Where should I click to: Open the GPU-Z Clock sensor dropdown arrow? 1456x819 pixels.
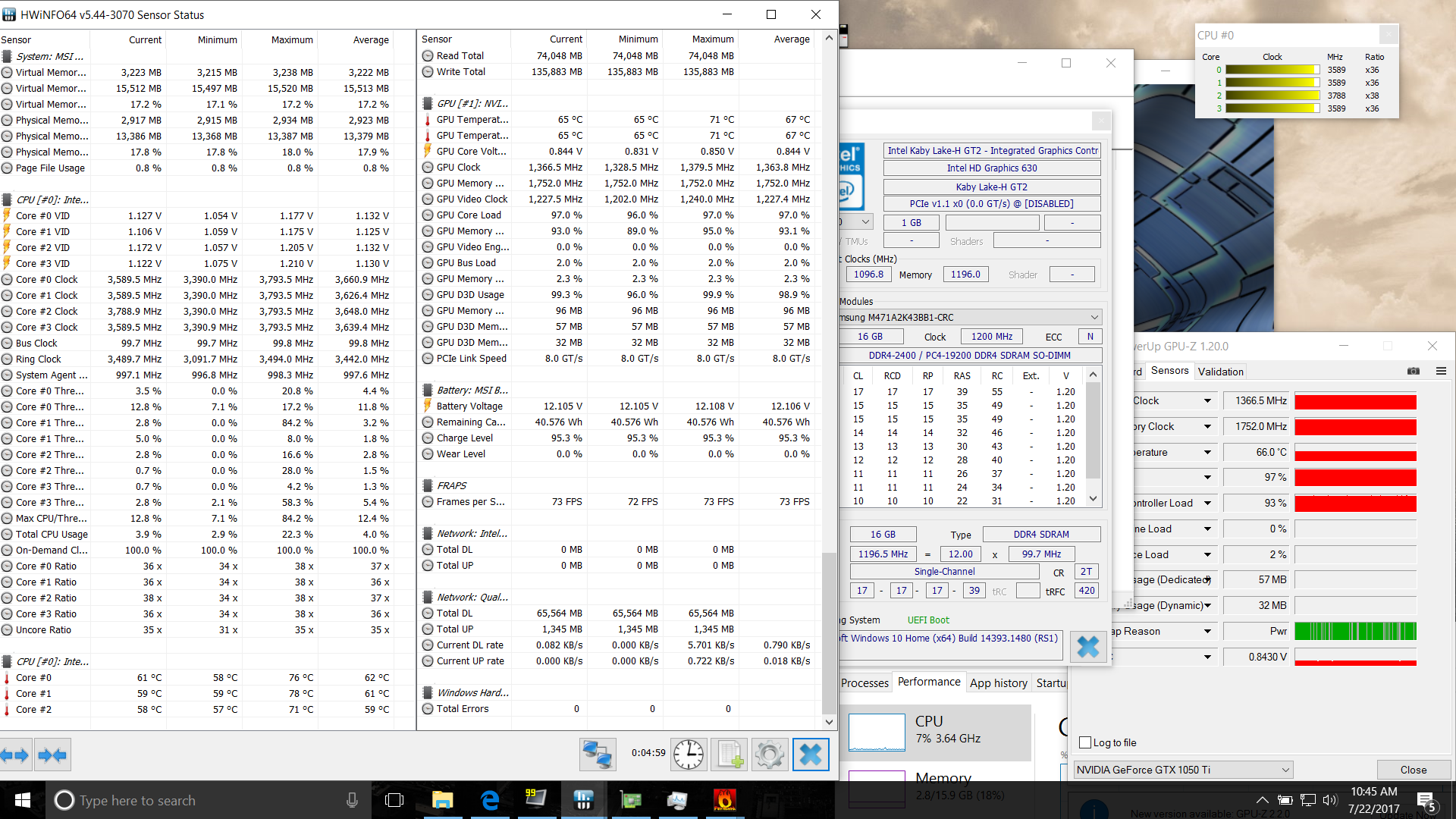pos(1207,401)
